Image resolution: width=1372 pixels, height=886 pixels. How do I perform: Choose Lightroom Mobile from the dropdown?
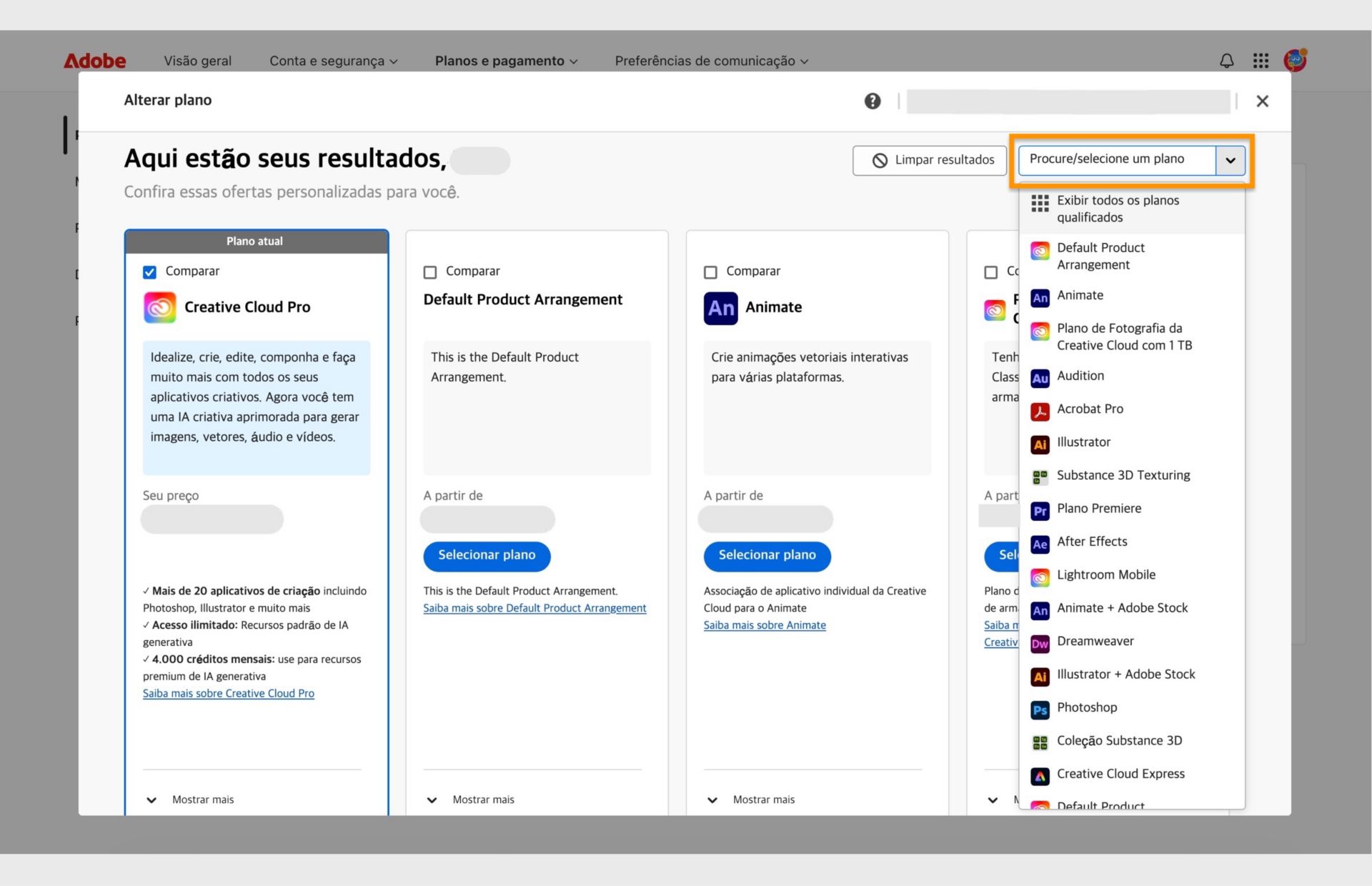1106,574
